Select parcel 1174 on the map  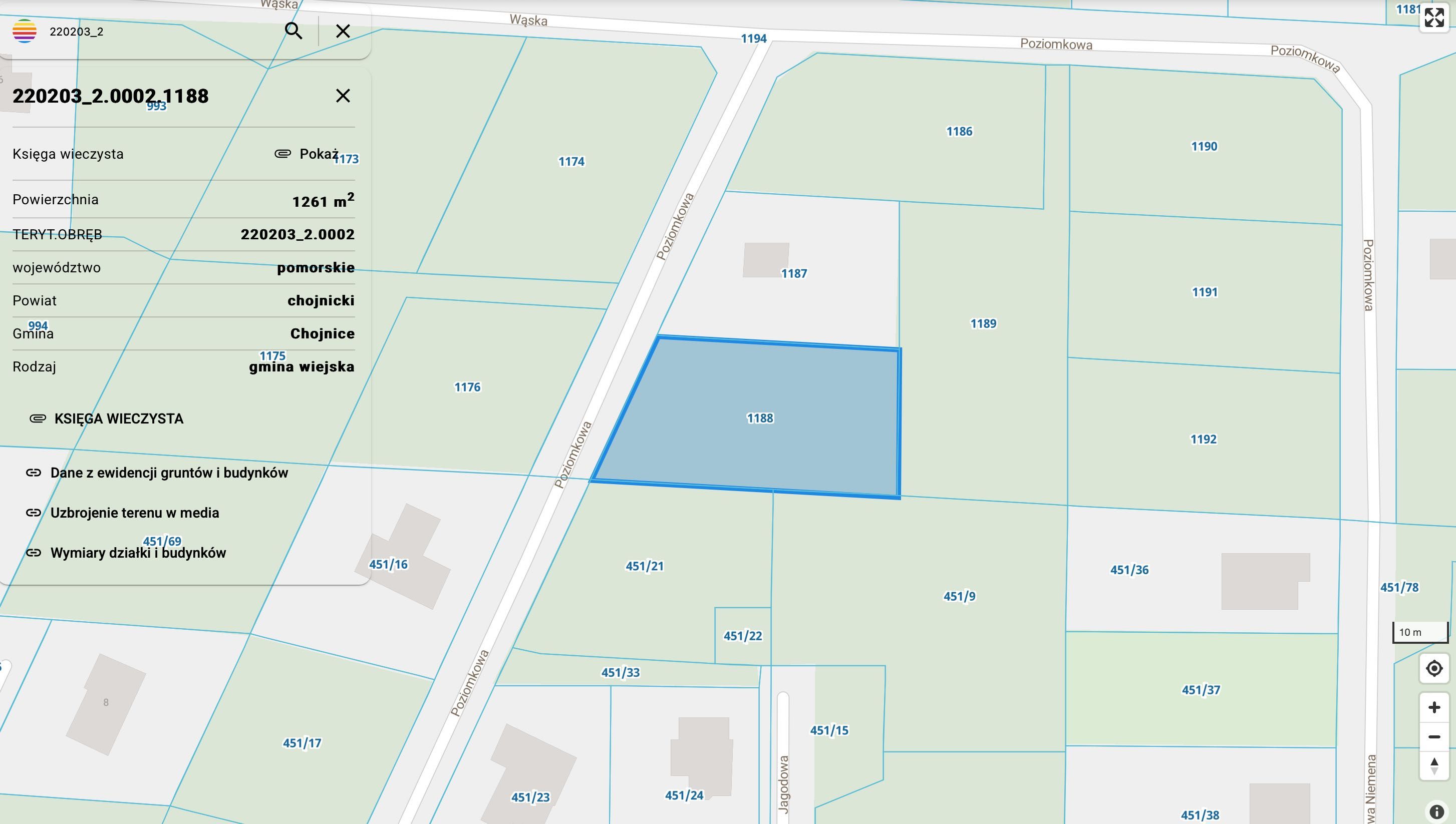click(x=571, y=162)
